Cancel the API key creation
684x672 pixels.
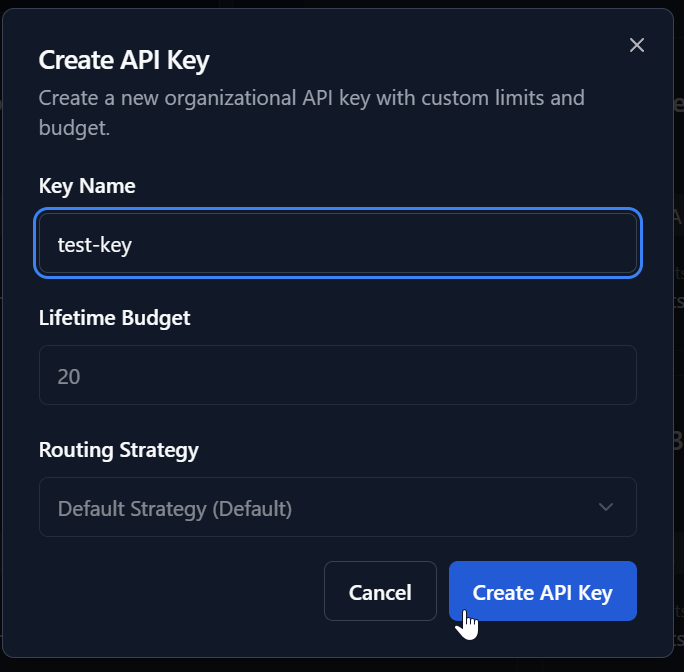coord(380,592)
